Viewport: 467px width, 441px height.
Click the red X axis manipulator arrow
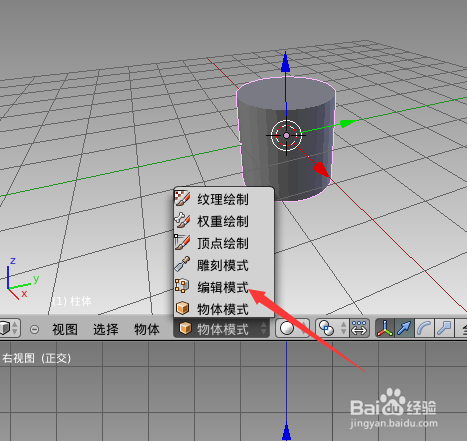pyautogui.click(x=321, y=169)
